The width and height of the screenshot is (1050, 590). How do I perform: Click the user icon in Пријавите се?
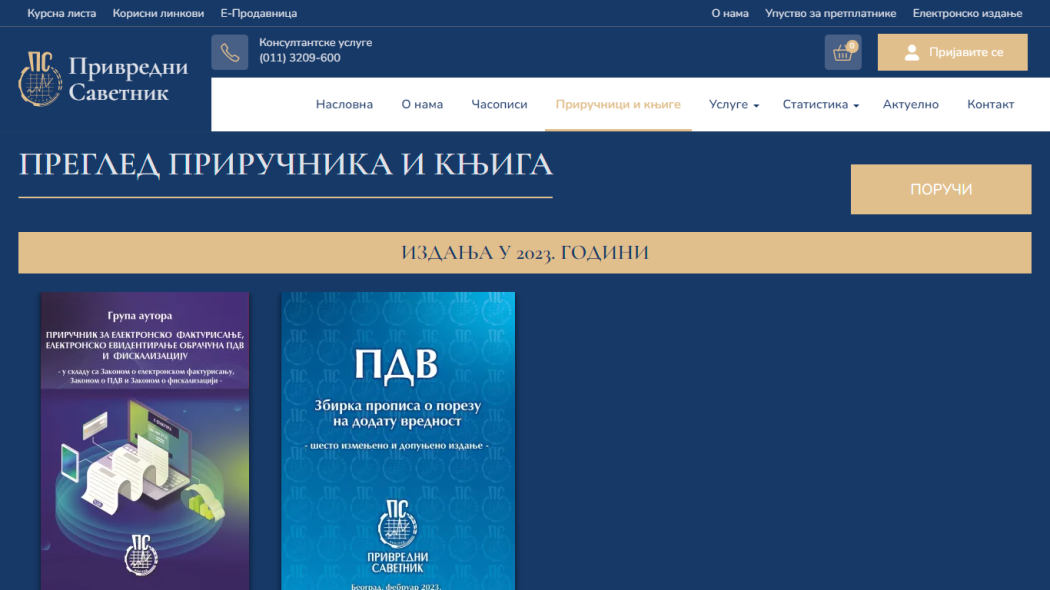point(911,53)
